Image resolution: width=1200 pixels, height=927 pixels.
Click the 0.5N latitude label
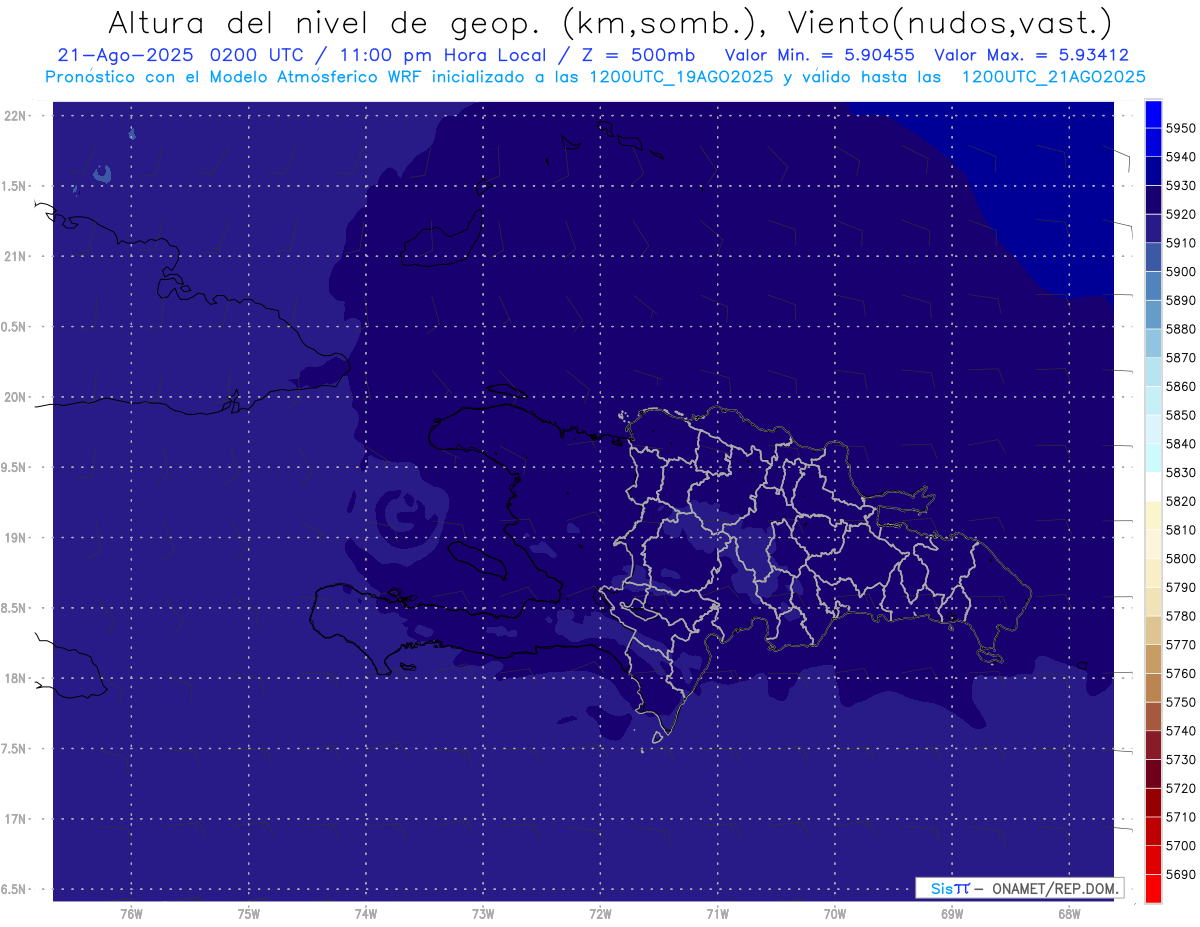15,327
